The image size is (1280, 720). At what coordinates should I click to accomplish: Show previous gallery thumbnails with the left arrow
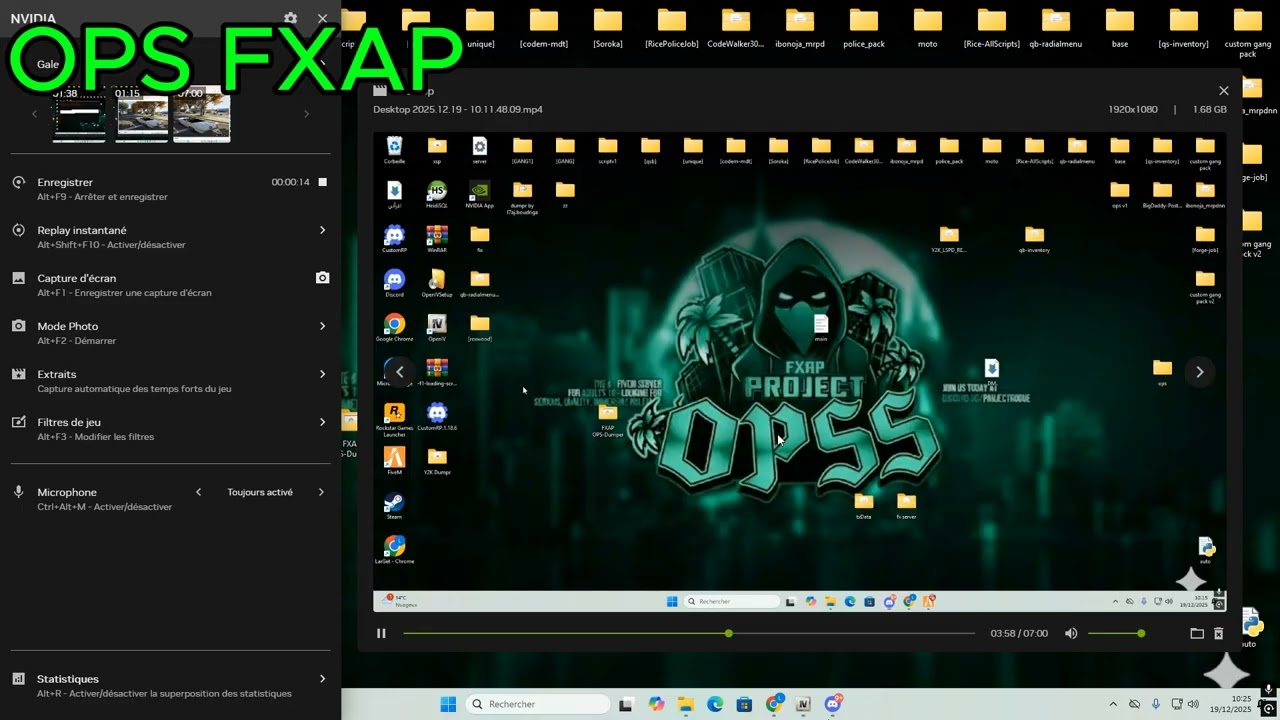(x=34, y=114)
